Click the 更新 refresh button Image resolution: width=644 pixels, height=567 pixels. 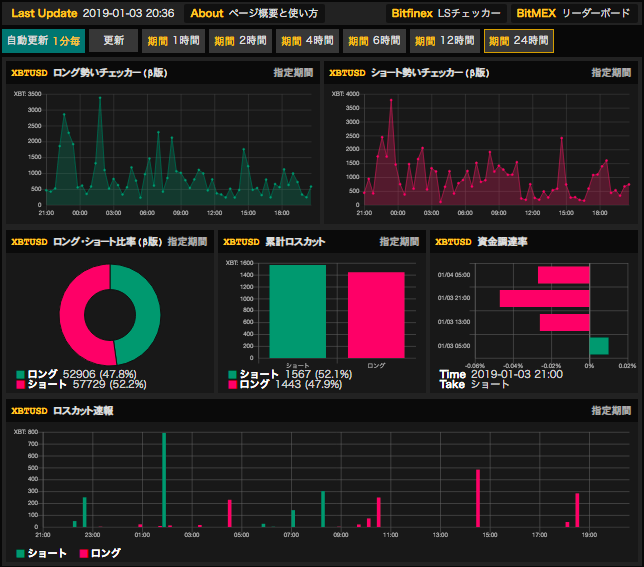(113, 41)
